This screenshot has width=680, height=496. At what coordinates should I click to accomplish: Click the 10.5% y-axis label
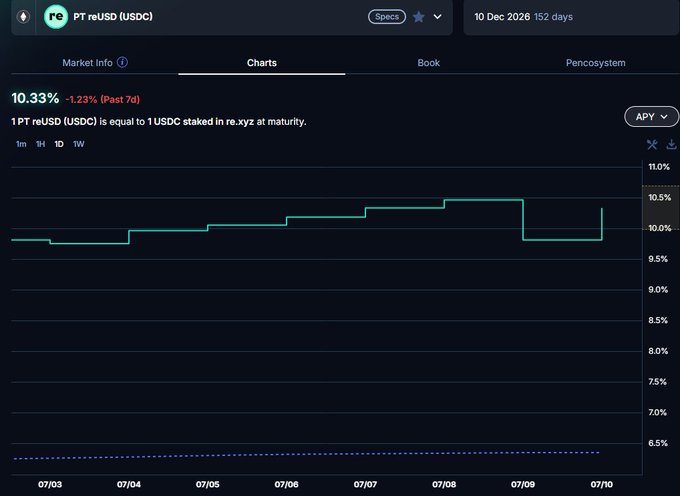point(659,198)
